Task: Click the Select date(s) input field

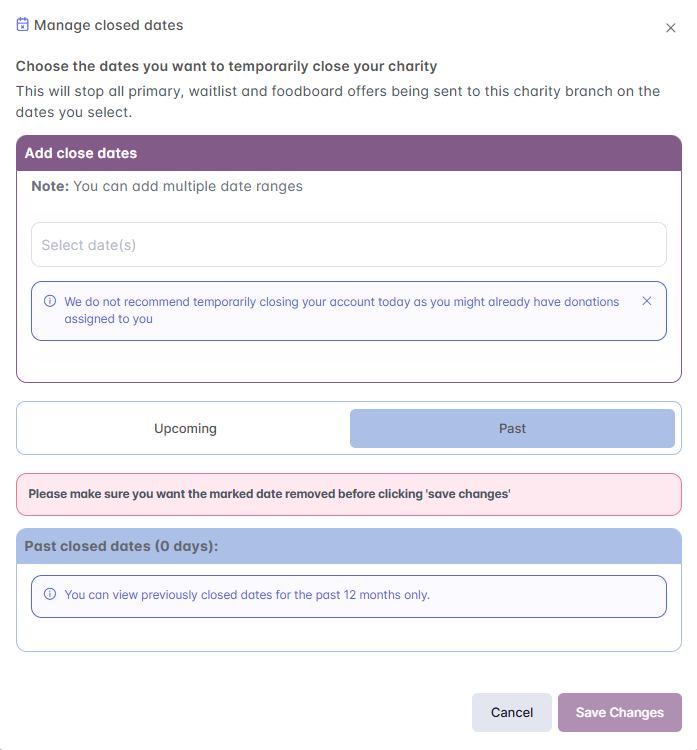Action: pyautogui.click(x=348, y=245)
